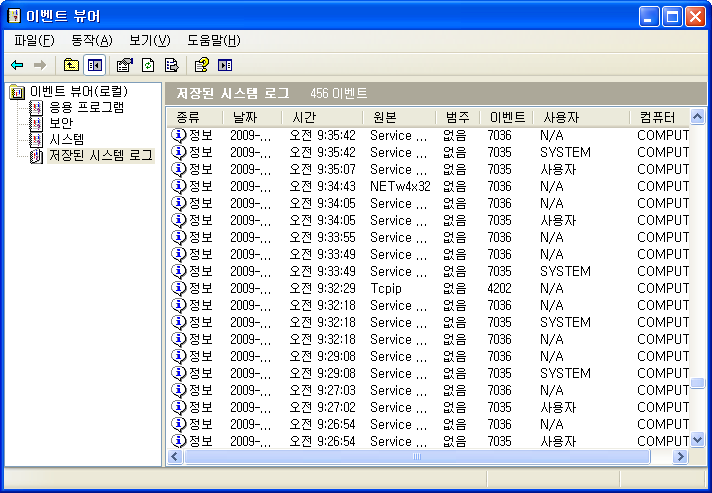This screenshot has width=712, height=493.
Task: Open the 동작(A) menu
Action: coord(91,40)
